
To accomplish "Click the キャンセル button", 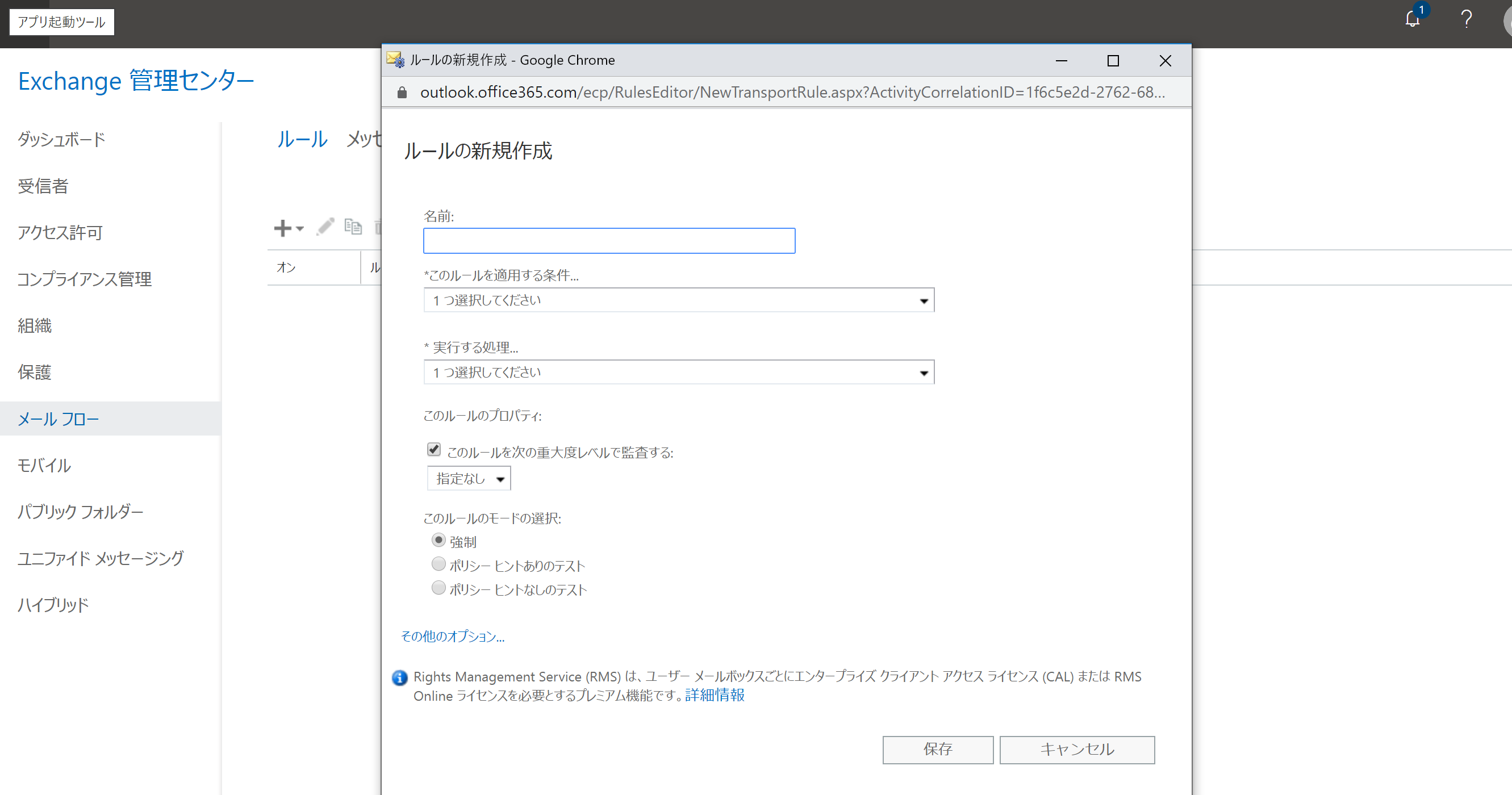I will [1076, 749].
